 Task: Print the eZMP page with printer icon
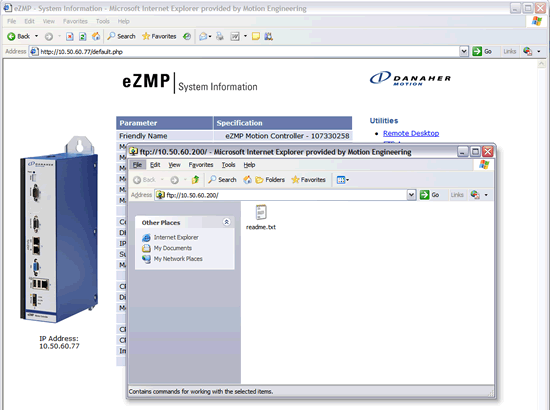pyautogui.click(x=220, y=36)
